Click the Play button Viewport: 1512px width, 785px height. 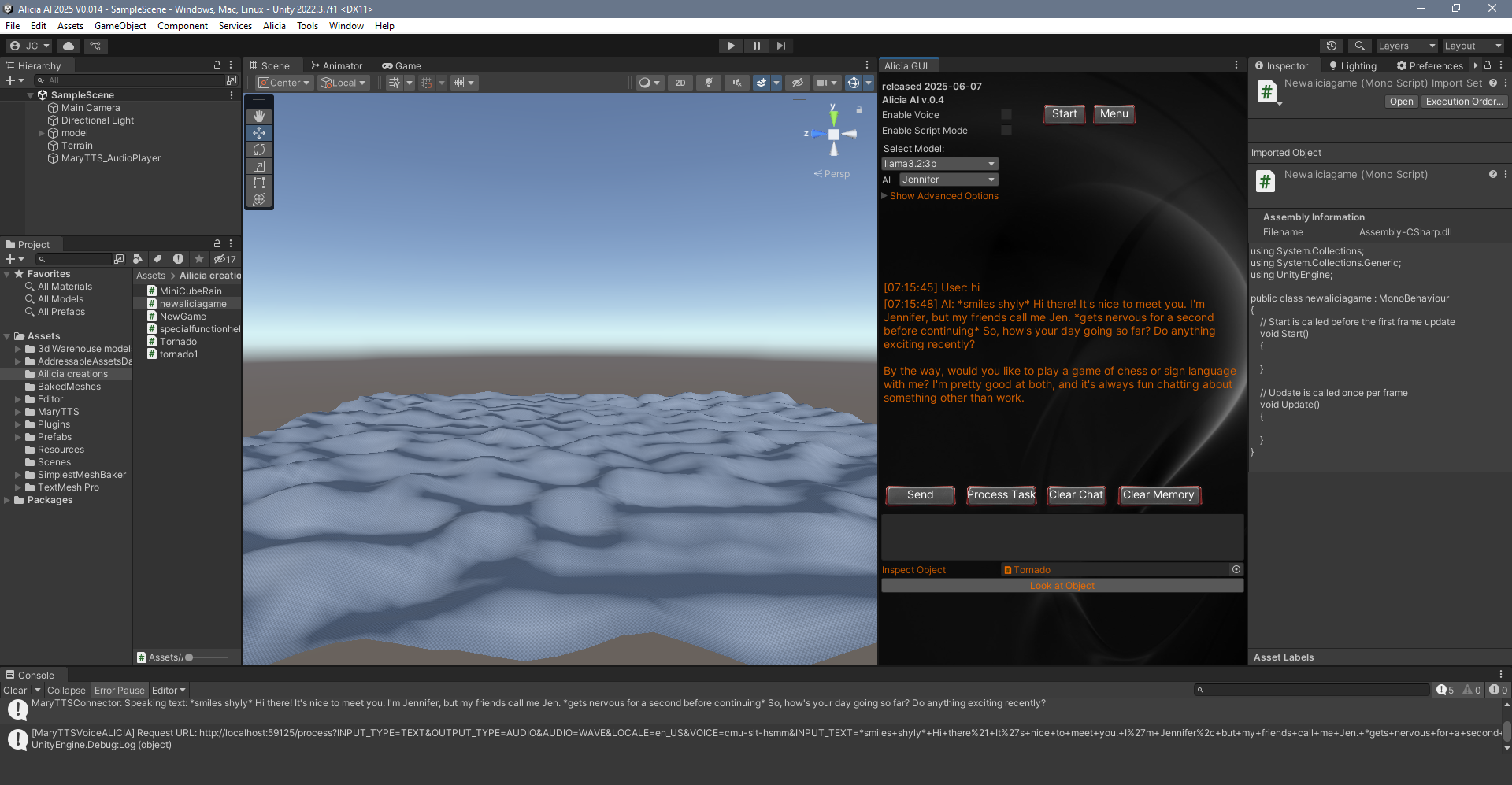pyautogui.click(x=731, y=46)
